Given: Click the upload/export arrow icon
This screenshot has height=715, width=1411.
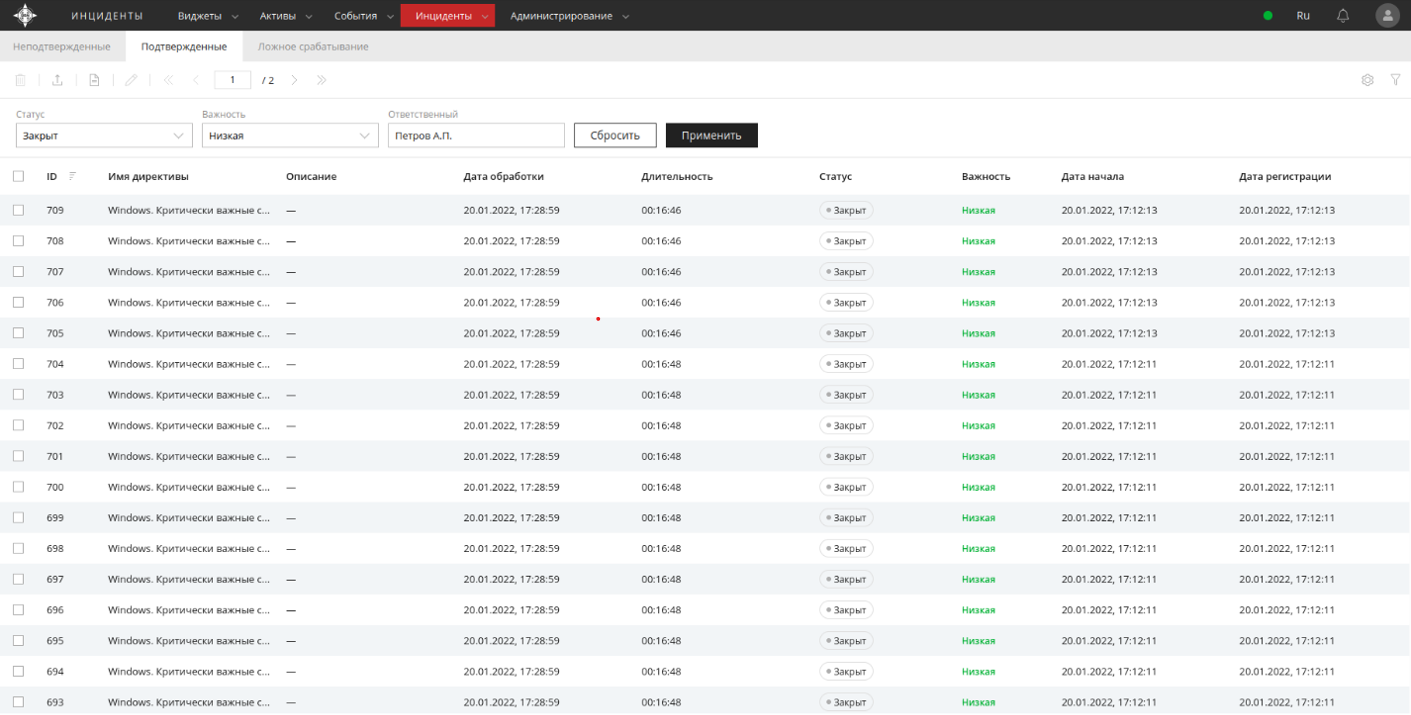Looking at the screenshot, I should tap(57, 80).
